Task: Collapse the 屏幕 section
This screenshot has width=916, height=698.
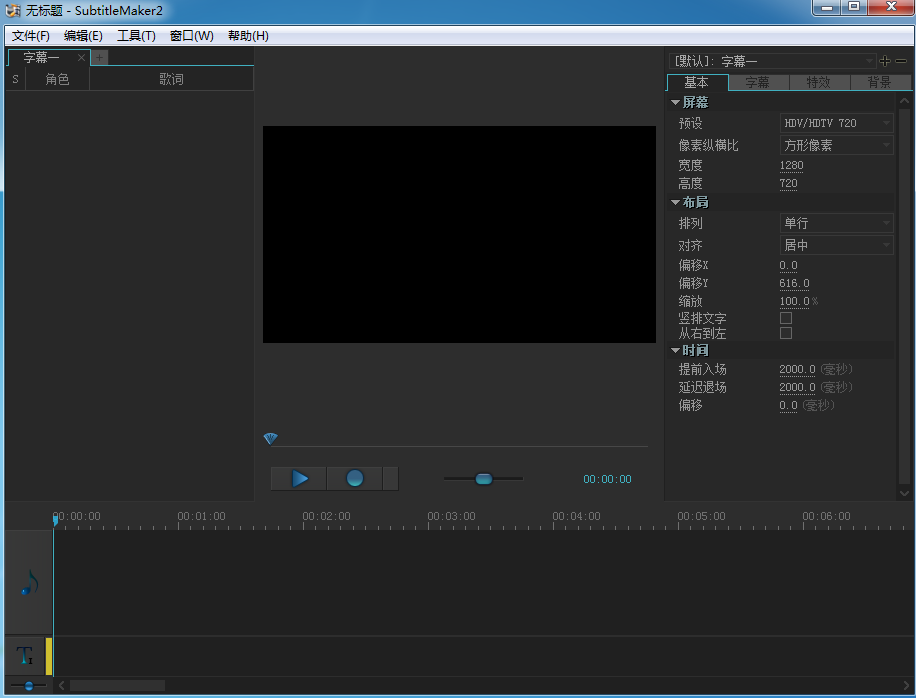Action: [x=675, y=103]
